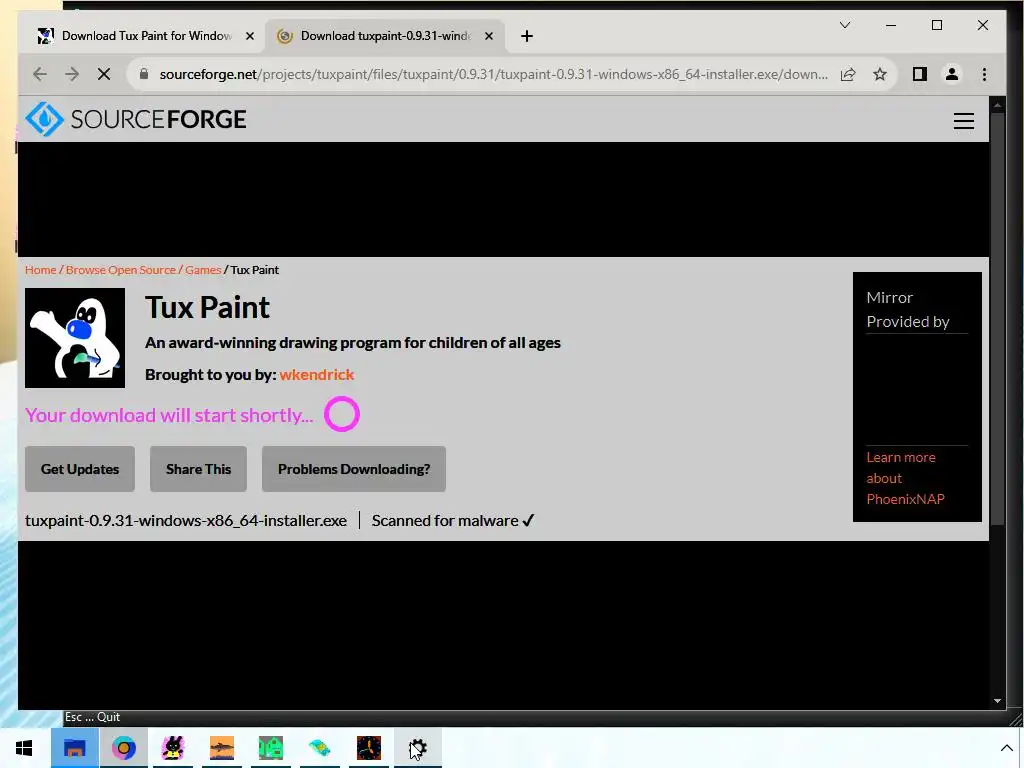Stop loading the page
Viewport: 1024px width, 768px height.
pyautogui.click(x=104, y=74)
